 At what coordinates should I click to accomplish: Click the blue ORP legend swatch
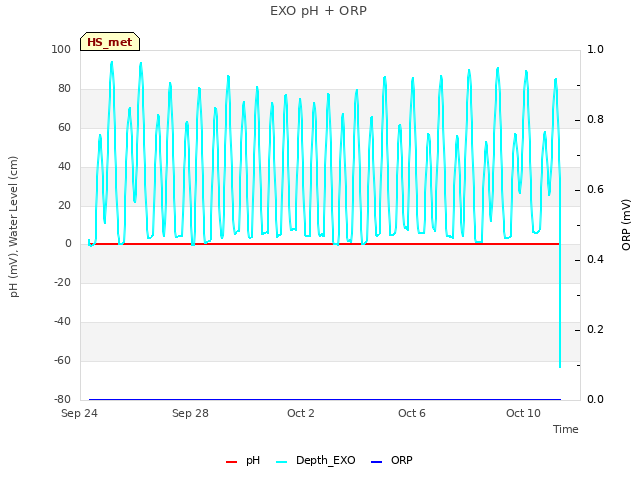click(x=376, y=462)
